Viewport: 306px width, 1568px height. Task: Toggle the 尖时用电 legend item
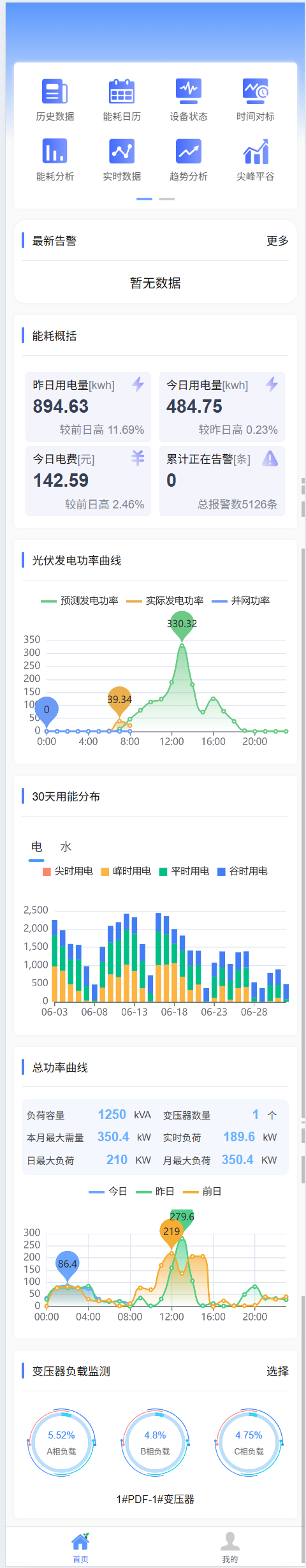[68, 871]
